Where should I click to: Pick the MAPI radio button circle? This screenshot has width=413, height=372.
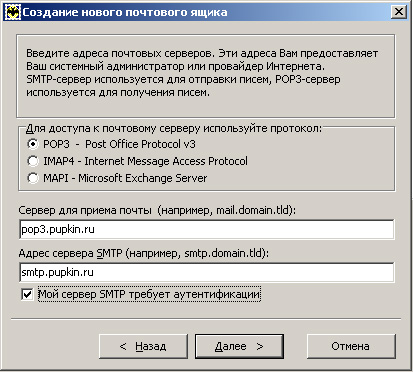click(33, 178)
